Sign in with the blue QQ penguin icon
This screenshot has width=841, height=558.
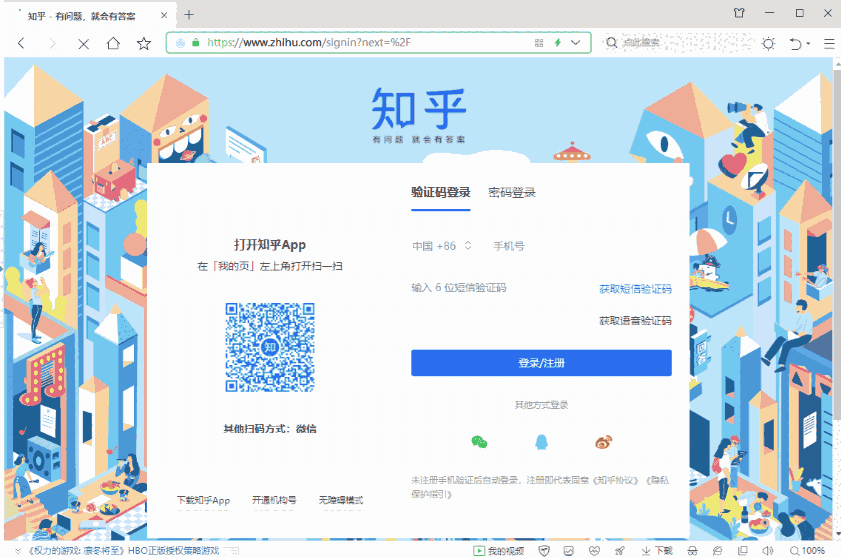541,442
